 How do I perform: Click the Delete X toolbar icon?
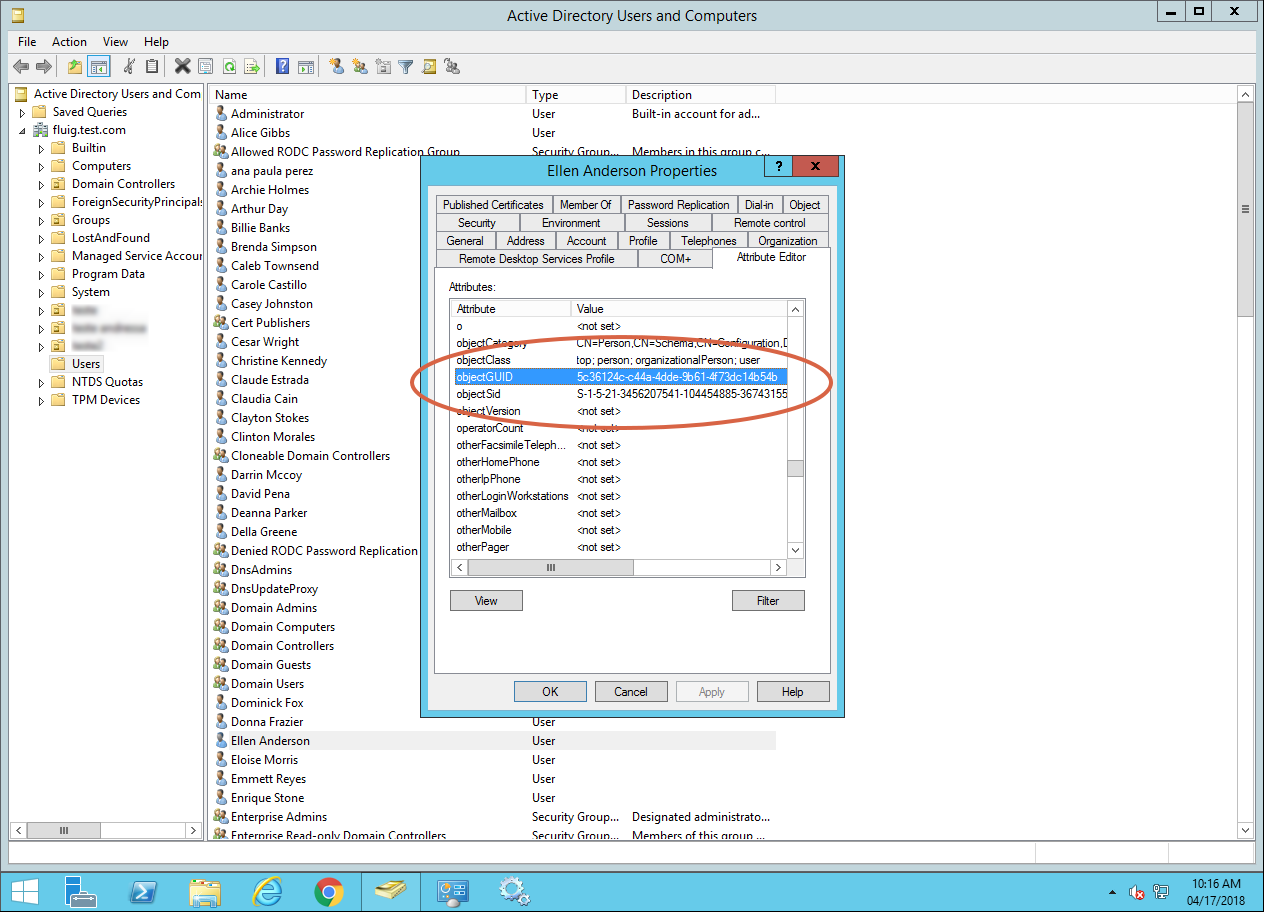click(x=182, y=67)
